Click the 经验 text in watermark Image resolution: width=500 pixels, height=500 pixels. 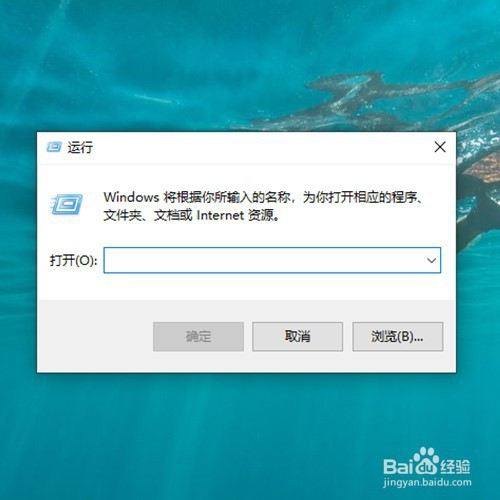(x=455, y=466)
